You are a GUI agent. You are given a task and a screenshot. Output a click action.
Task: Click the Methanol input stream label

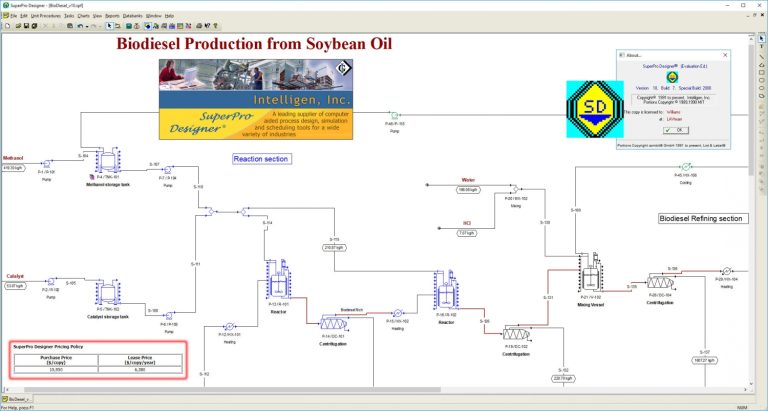(13, 158)
